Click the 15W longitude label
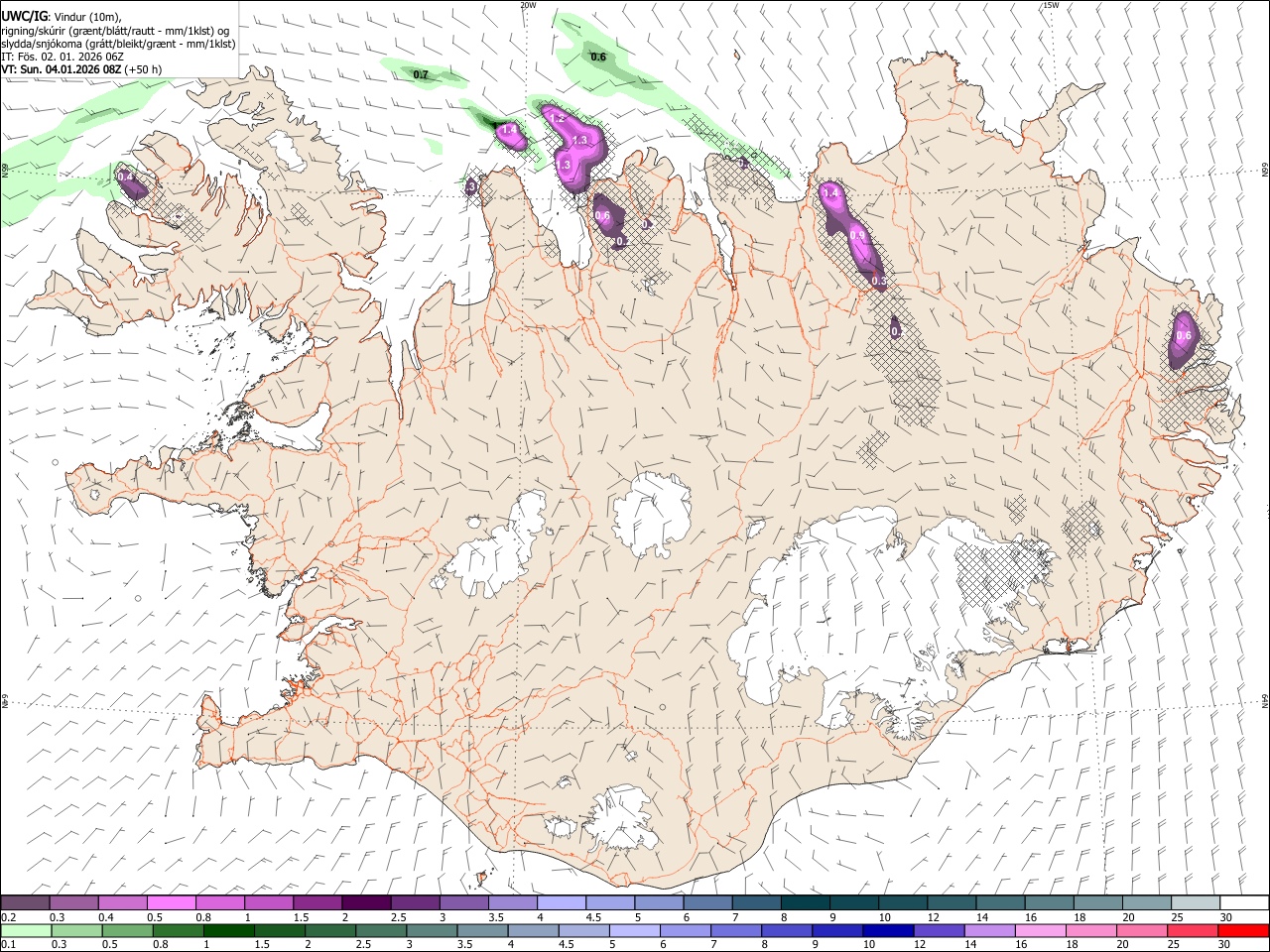 click(x=1051, y=5)
